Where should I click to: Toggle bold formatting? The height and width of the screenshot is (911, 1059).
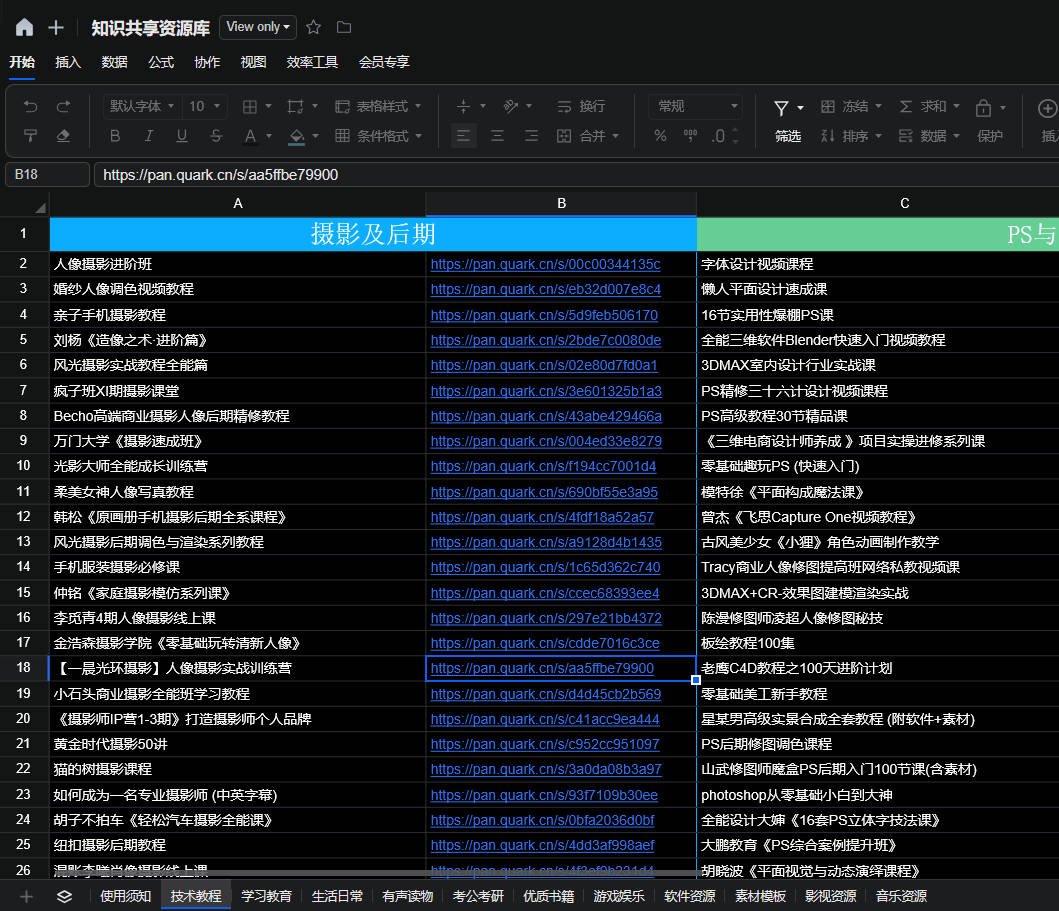coord(115,136)
